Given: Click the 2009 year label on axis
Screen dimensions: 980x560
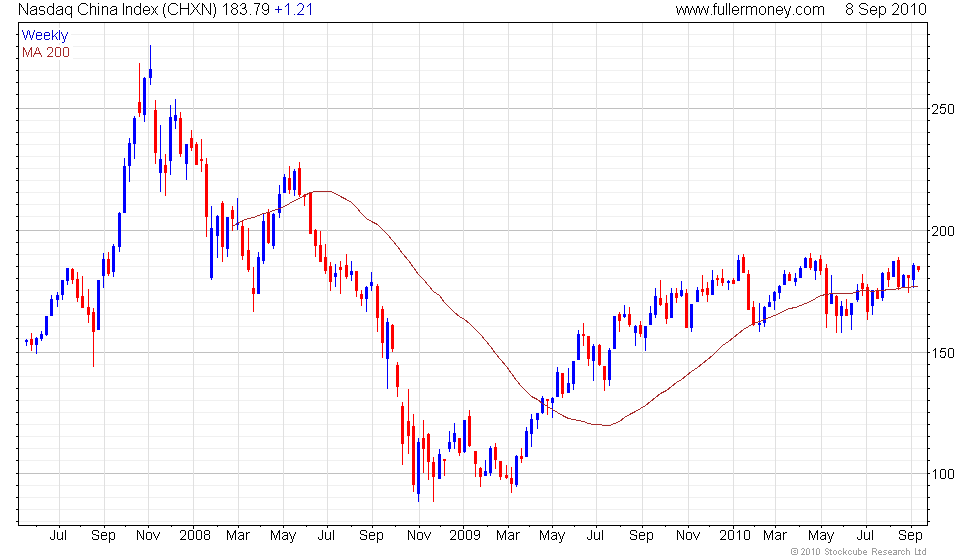Looking at the screenshot, I should coord(464,536).
